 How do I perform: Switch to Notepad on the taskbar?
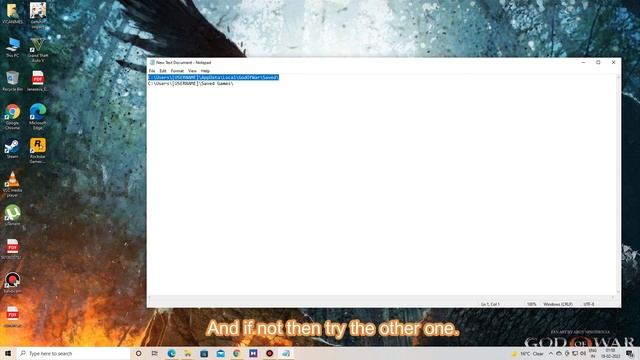click(286, 353)
